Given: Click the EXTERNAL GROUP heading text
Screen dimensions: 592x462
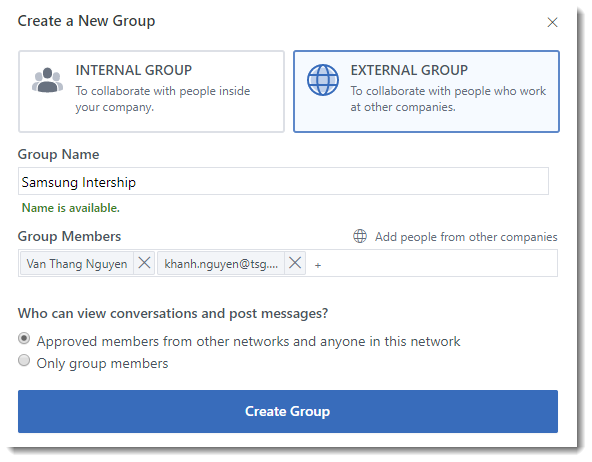Looking at the screenshot, I should point(409,70).
